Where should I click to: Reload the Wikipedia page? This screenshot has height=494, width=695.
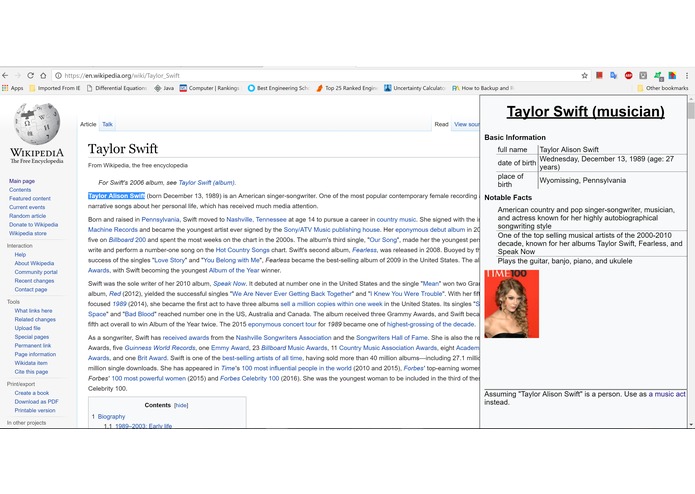(x=31, y=75)
